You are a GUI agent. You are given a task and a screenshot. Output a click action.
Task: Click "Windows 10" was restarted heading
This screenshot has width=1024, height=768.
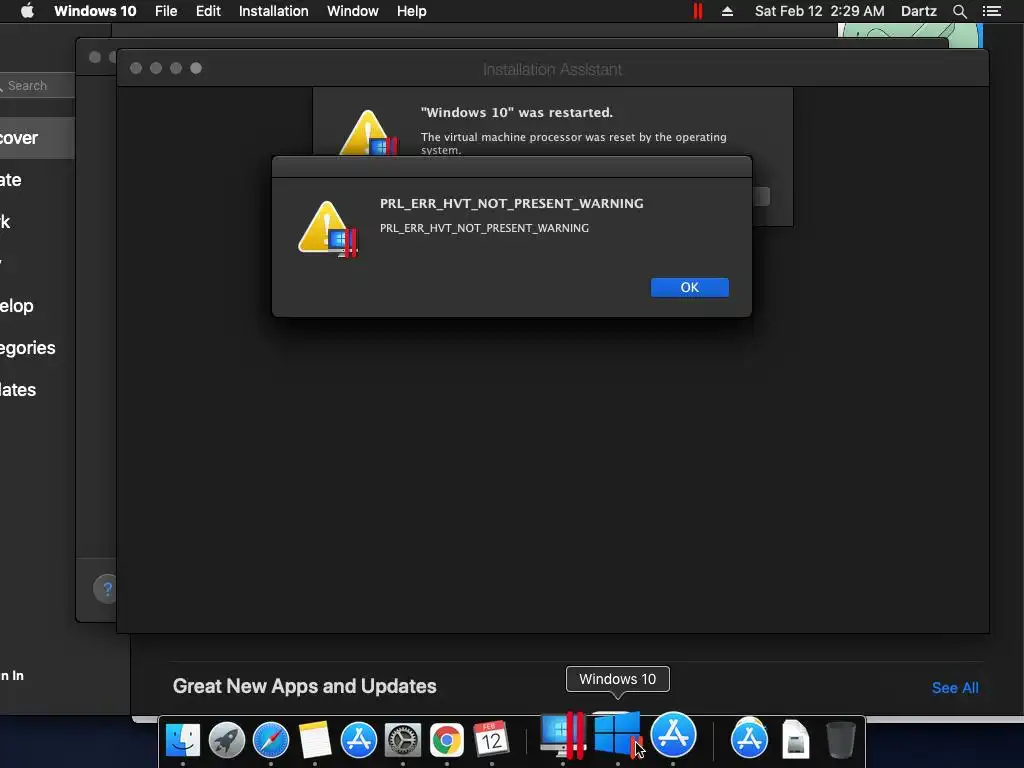coord(517,112)
